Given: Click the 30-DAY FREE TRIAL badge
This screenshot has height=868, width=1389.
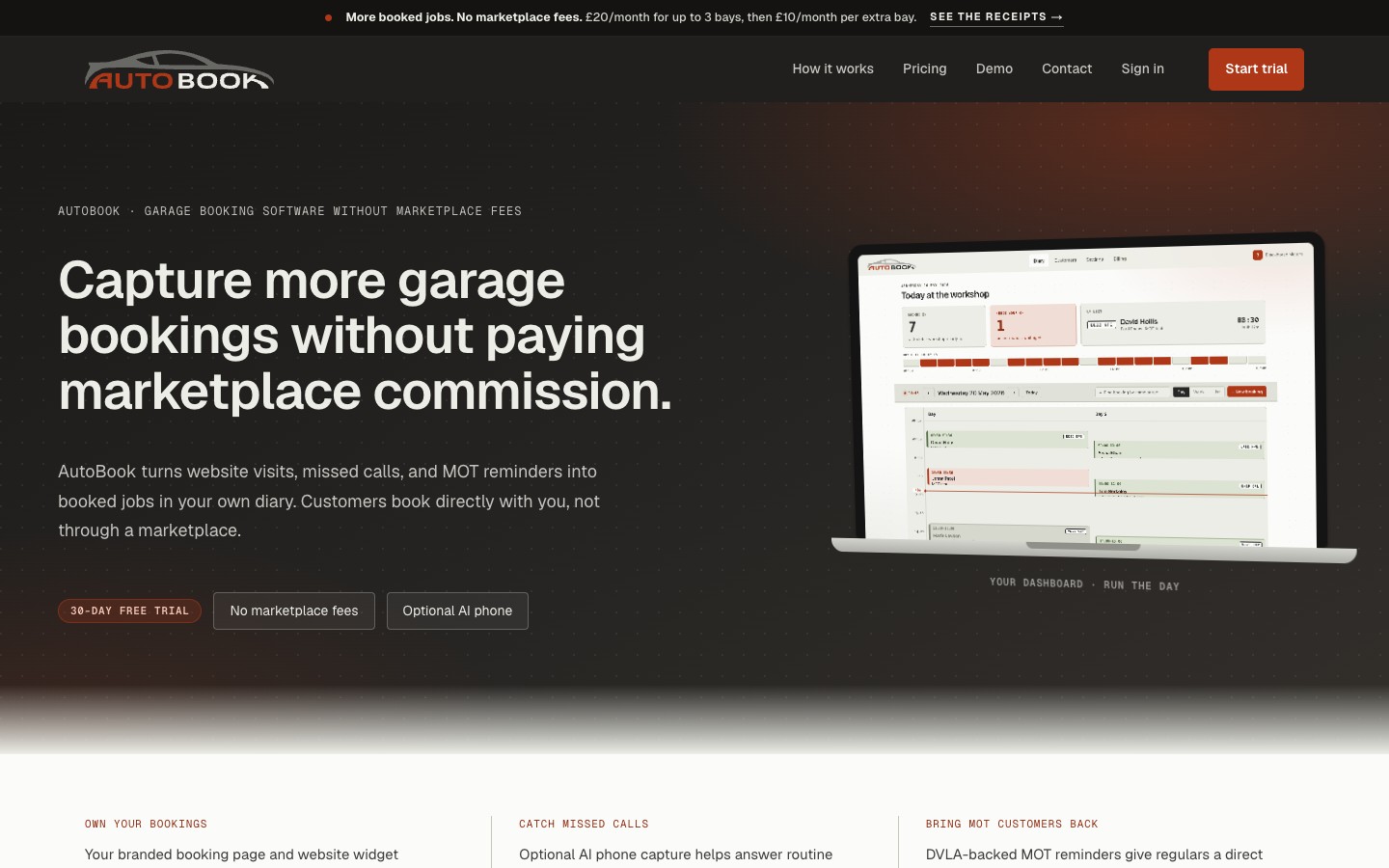Looking at the screenshot, I should point(129,610).
